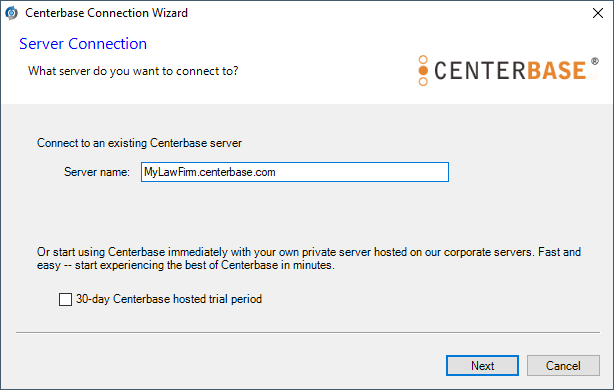Click the Next button
614x390 pixels.
pyautogui.click(x=482, y=365)
